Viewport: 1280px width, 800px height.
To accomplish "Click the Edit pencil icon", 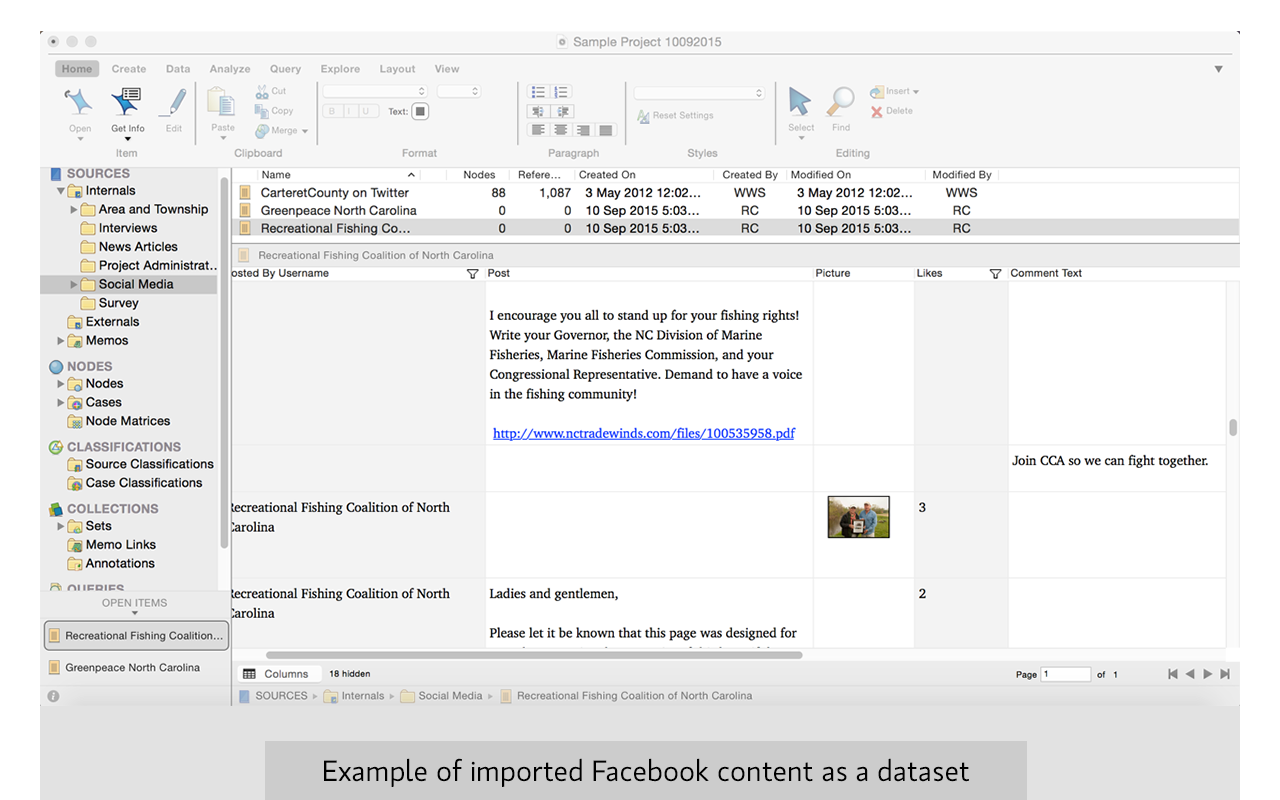I will click(174, 104).
